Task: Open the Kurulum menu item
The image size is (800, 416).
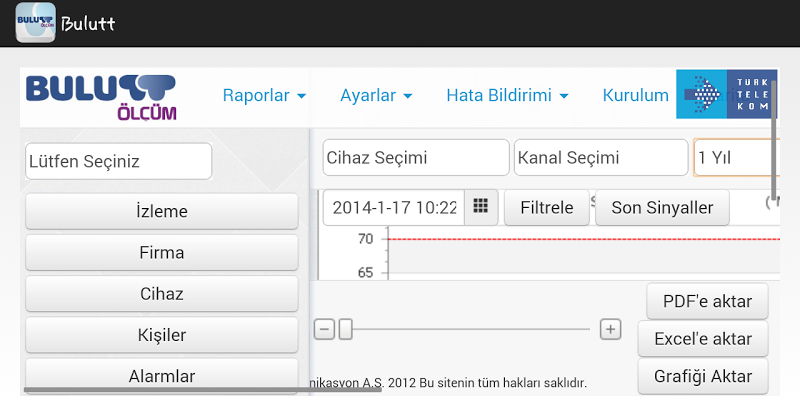Action: click(x=635, y=95)
